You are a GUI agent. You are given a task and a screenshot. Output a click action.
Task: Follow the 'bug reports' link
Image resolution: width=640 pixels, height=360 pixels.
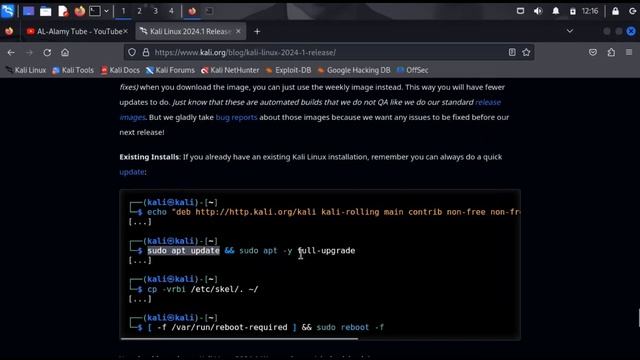pos(236,117)
